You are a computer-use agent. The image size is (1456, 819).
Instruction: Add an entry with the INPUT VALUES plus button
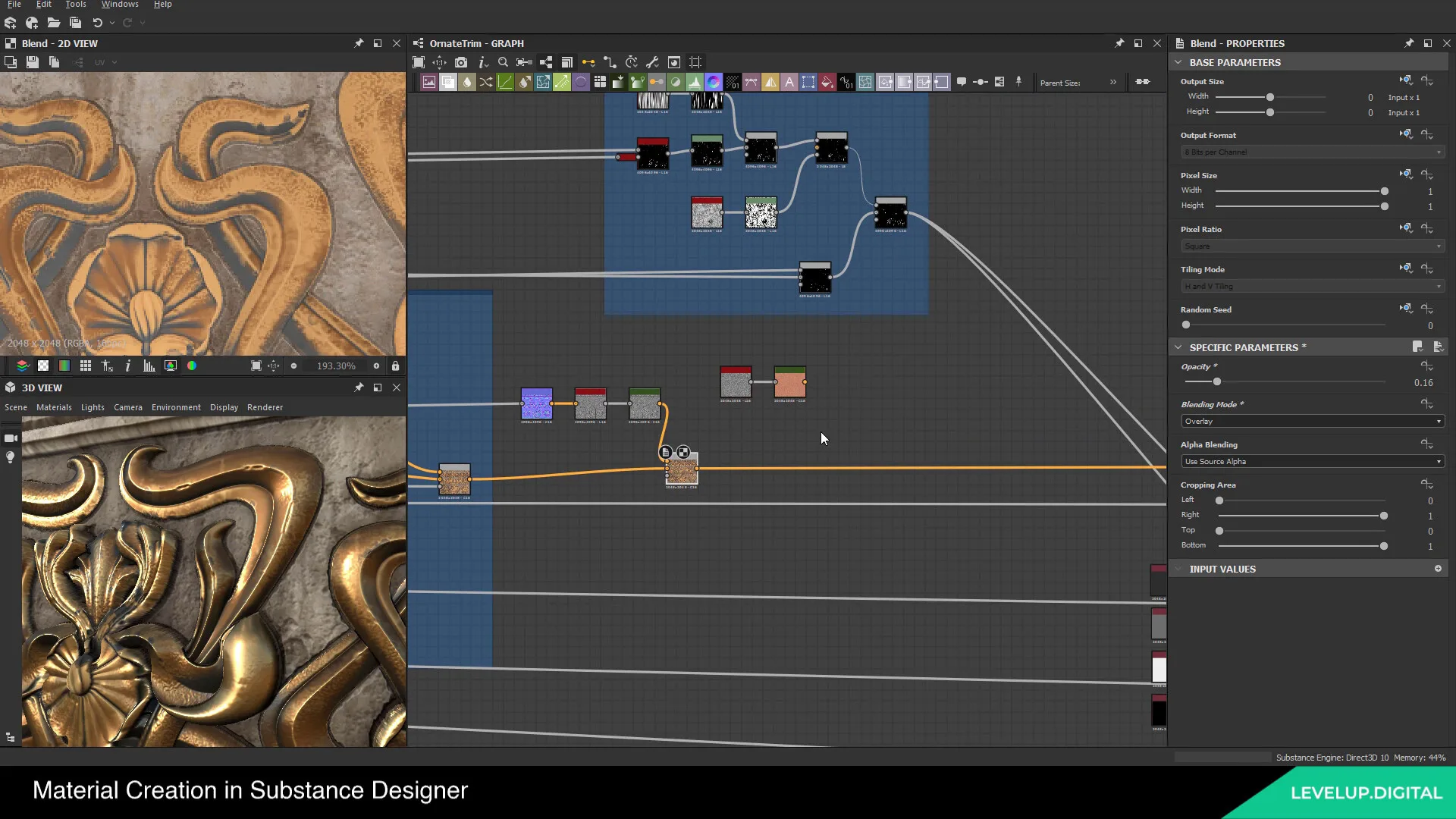coord(1439,569)
